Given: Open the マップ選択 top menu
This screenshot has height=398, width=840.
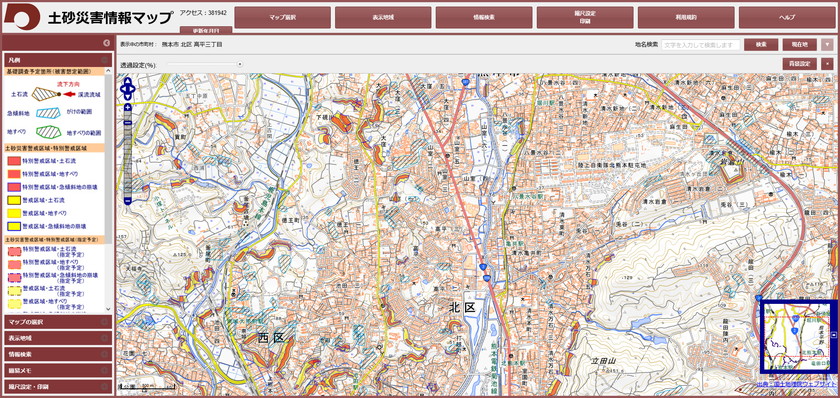Looking at the screenshot, I should 283,18.
